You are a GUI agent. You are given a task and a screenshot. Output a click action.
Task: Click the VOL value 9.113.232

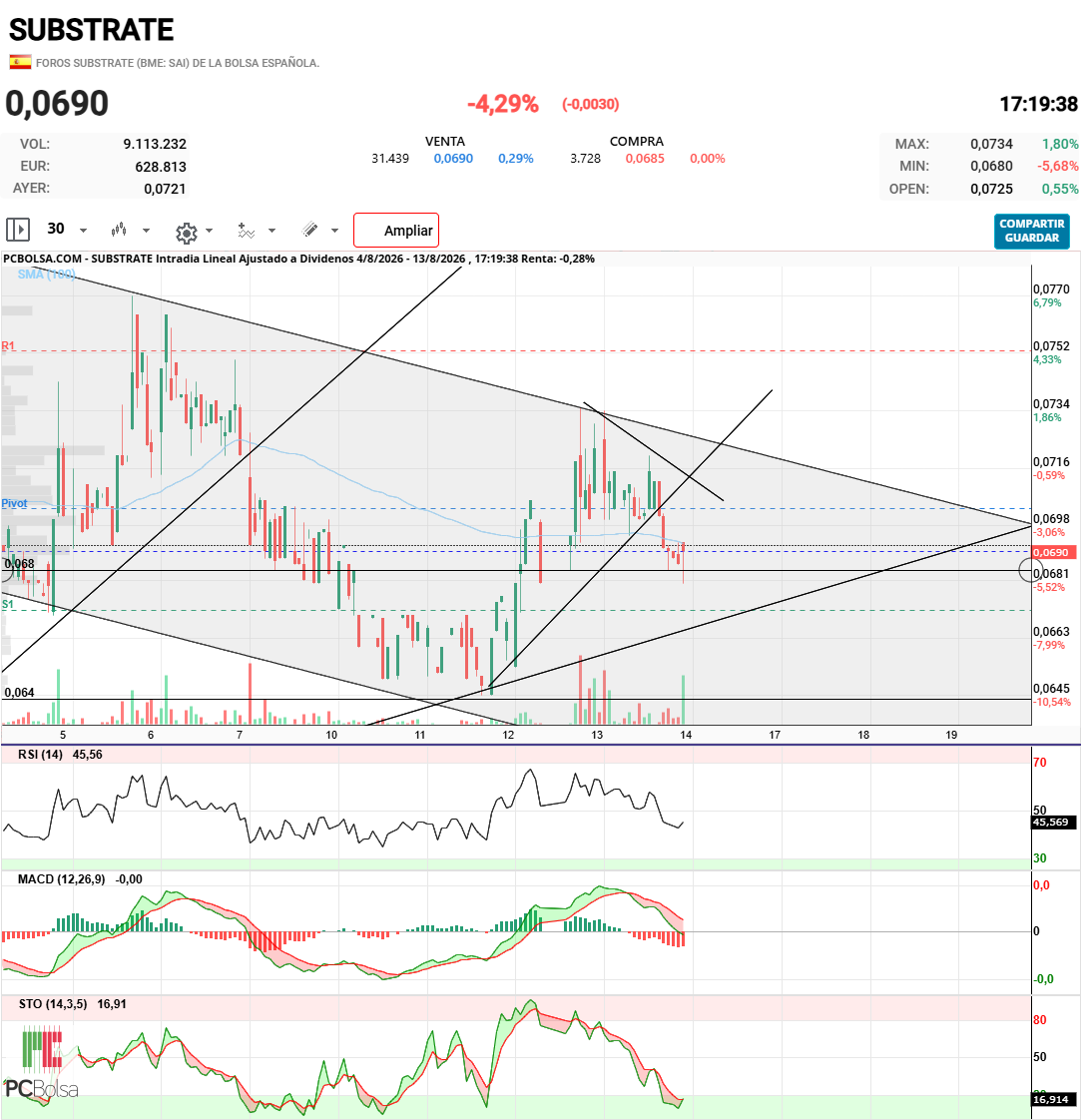coord(155,145)
